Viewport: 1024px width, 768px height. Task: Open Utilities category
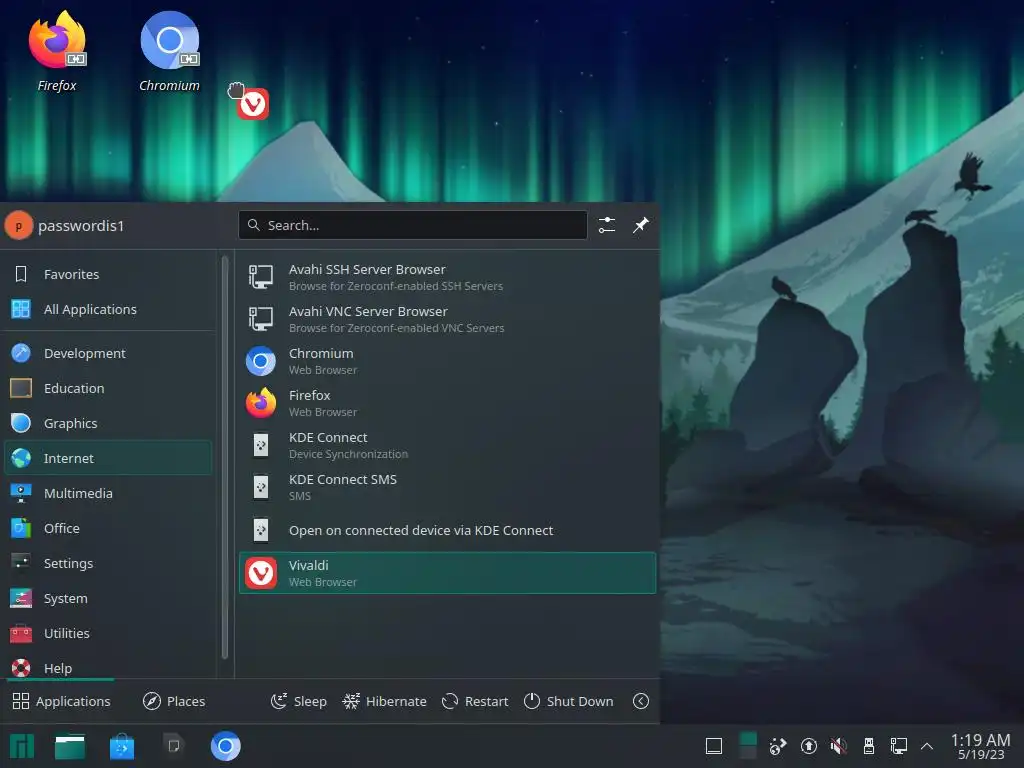coord(108,633)
